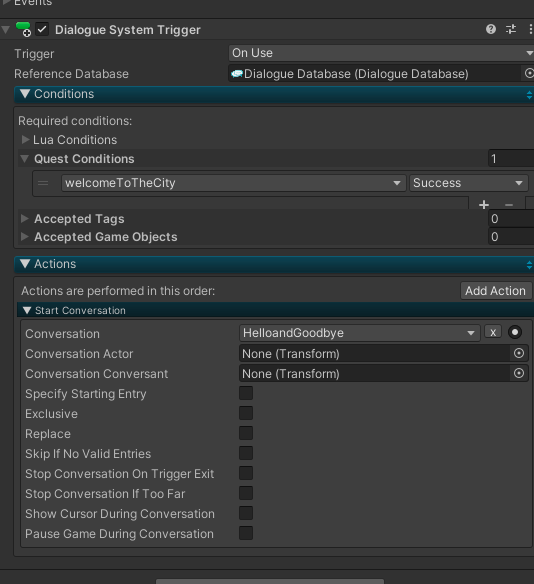Enable Stop Conversation If Too Far
The height and width of the screenshot is (584, 534).
(246, 493)
